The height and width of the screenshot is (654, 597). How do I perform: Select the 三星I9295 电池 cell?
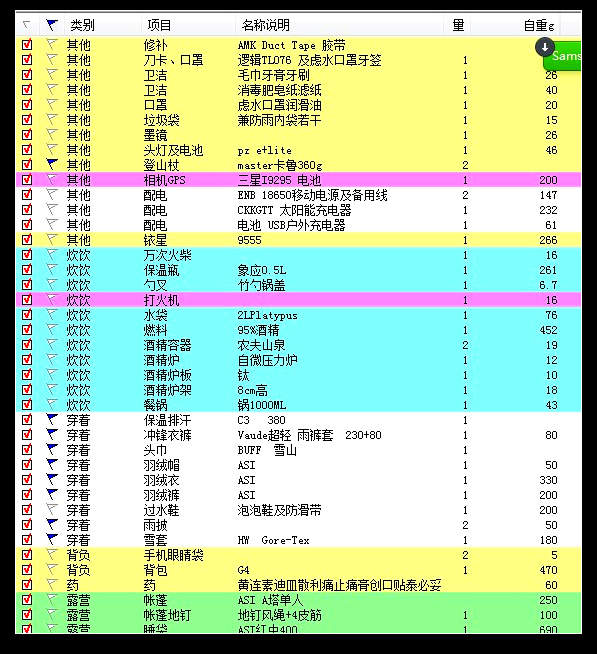click(x=279, y=180)
